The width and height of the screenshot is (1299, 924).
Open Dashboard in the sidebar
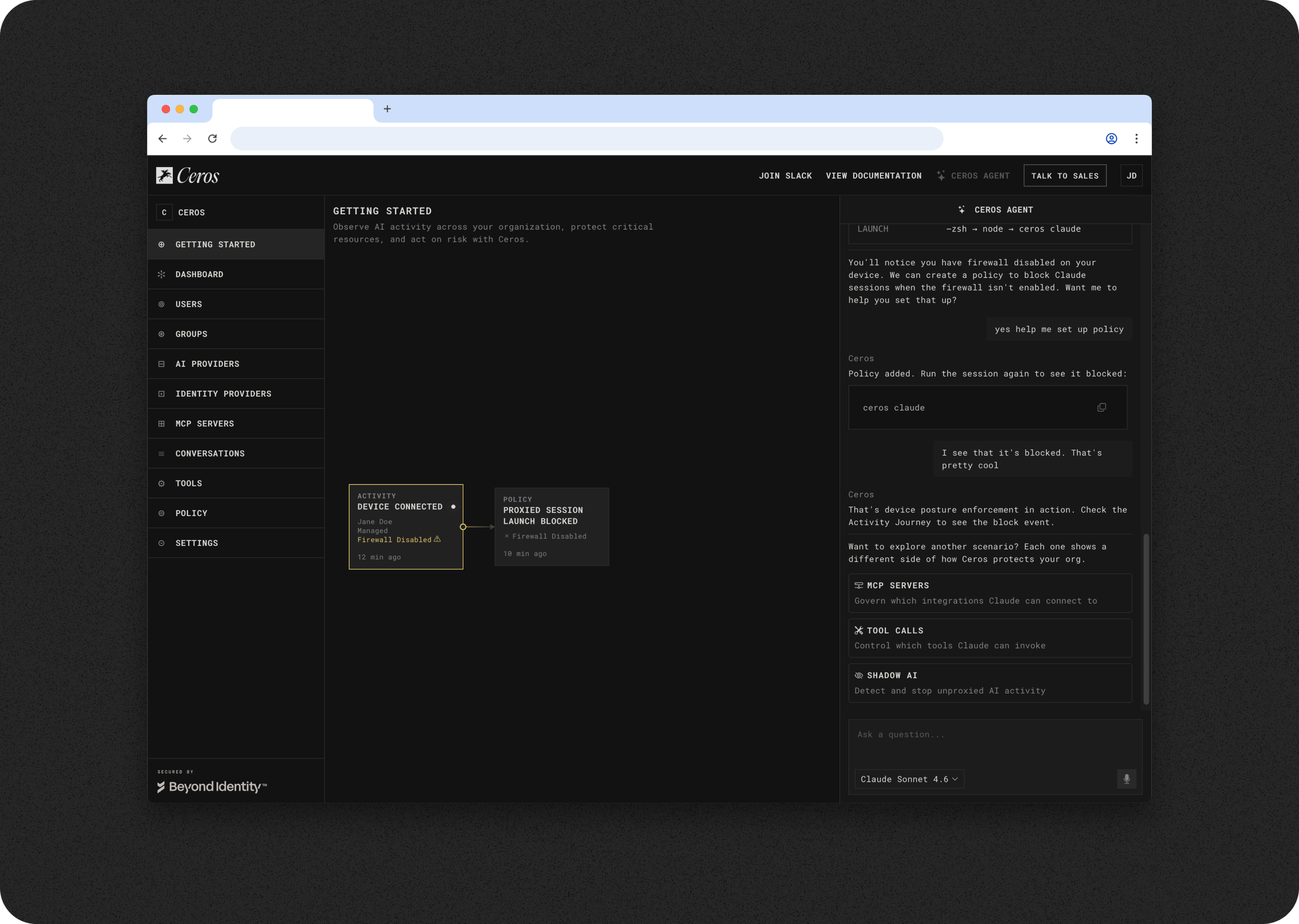pos(199,274)
